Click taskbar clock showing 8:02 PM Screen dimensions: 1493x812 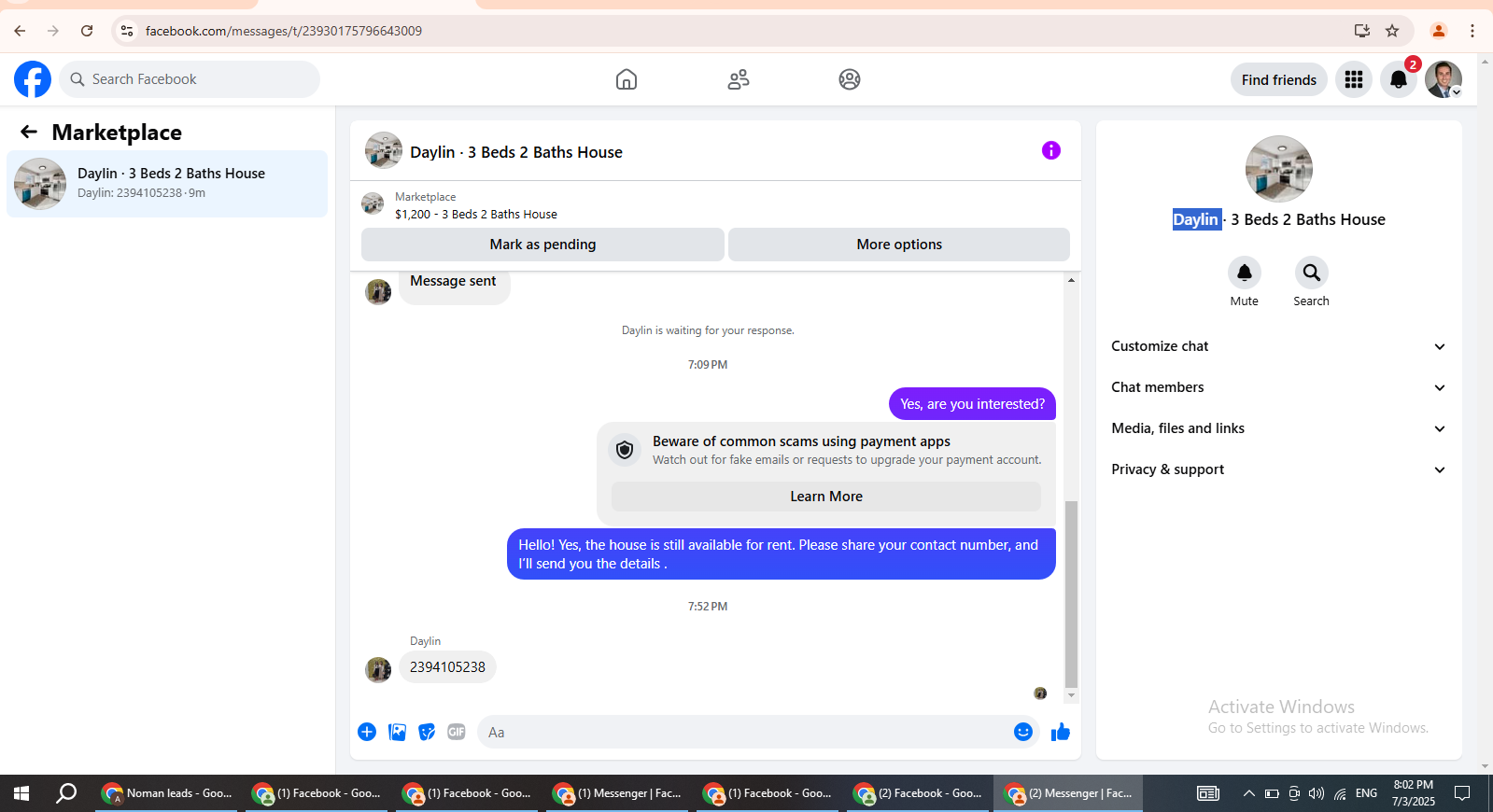click(x=1414, y=793)
